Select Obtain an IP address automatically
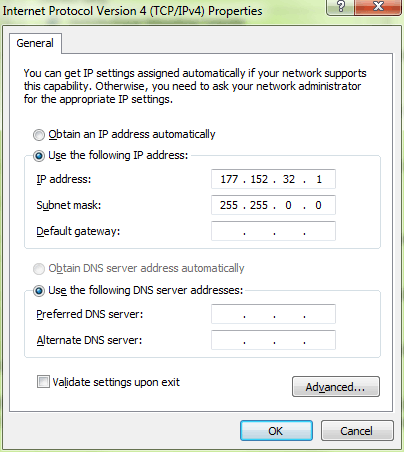The image size is (404, 452). click(39, 135)
